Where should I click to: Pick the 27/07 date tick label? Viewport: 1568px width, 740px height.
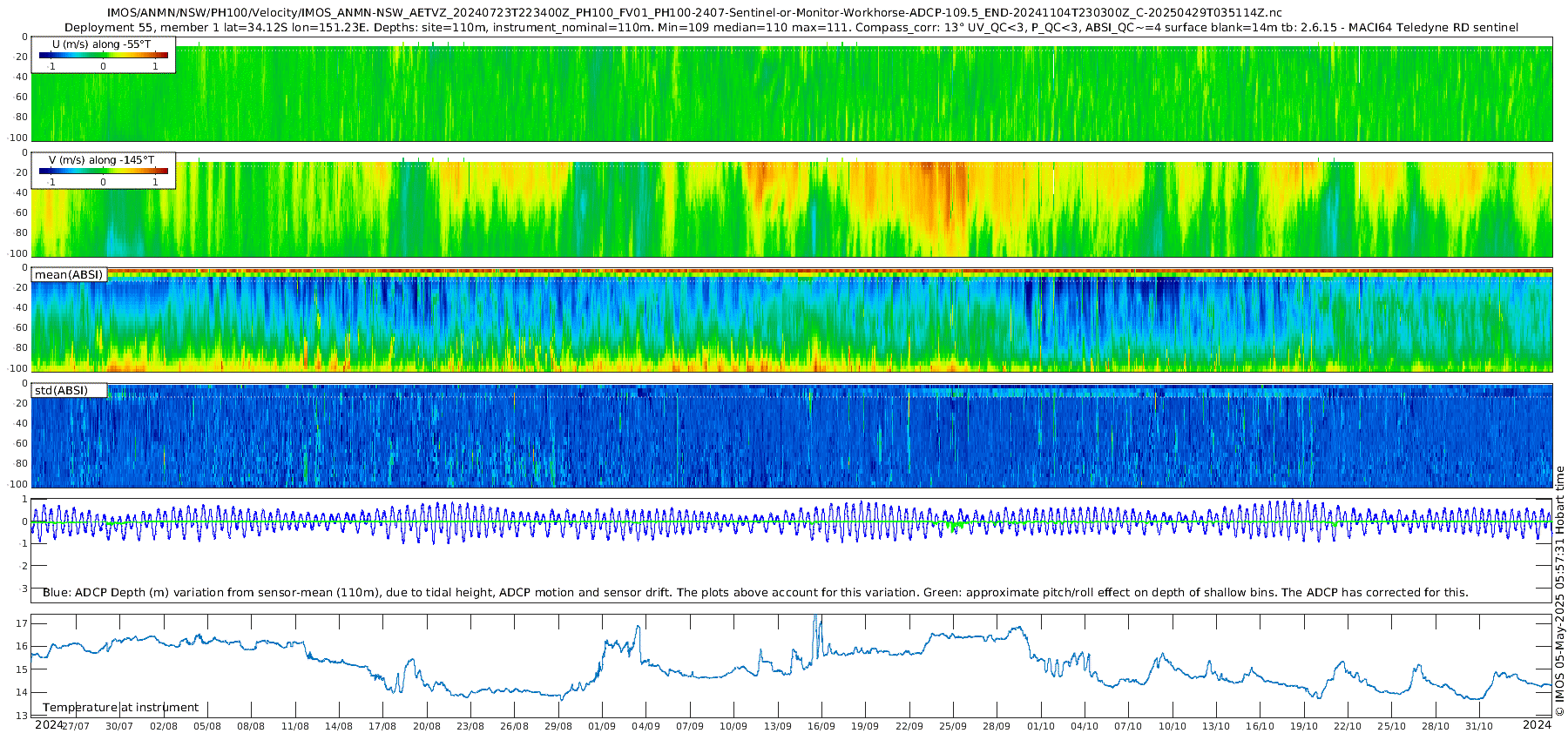click(75, 726)
